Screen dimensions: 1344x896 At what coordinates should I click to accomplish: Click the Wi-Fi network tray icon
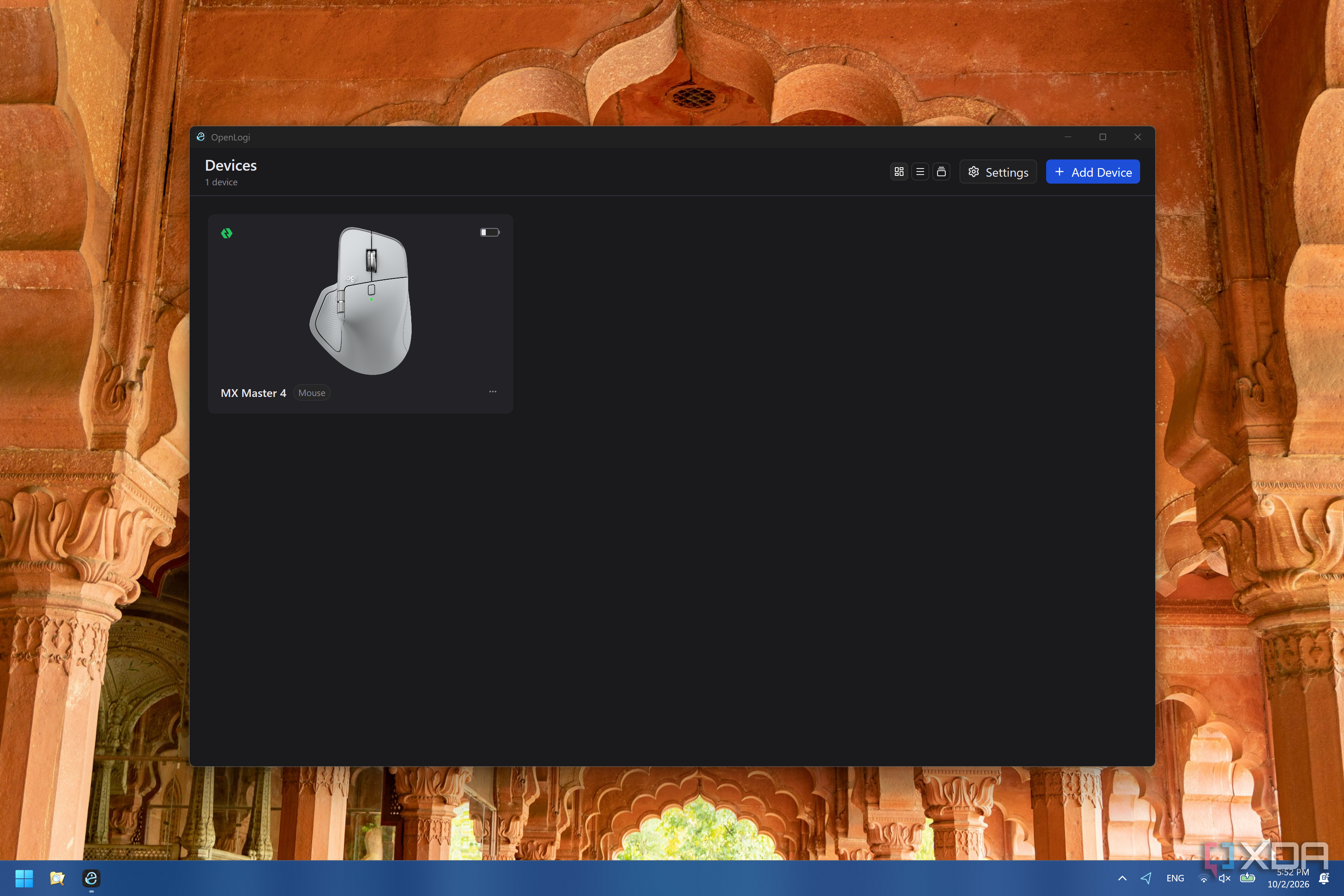click(1204, 878)
